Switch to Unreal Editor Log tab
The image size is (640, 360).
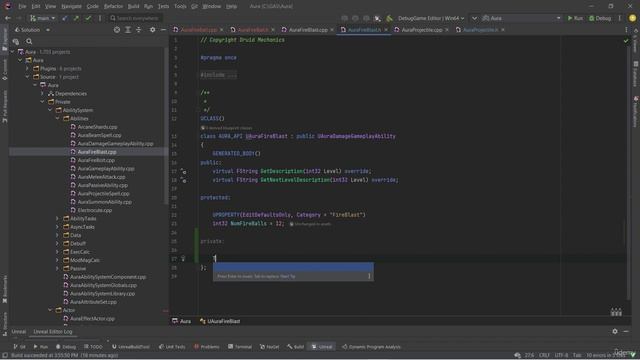pyautogui.click(x=53, y=332)
